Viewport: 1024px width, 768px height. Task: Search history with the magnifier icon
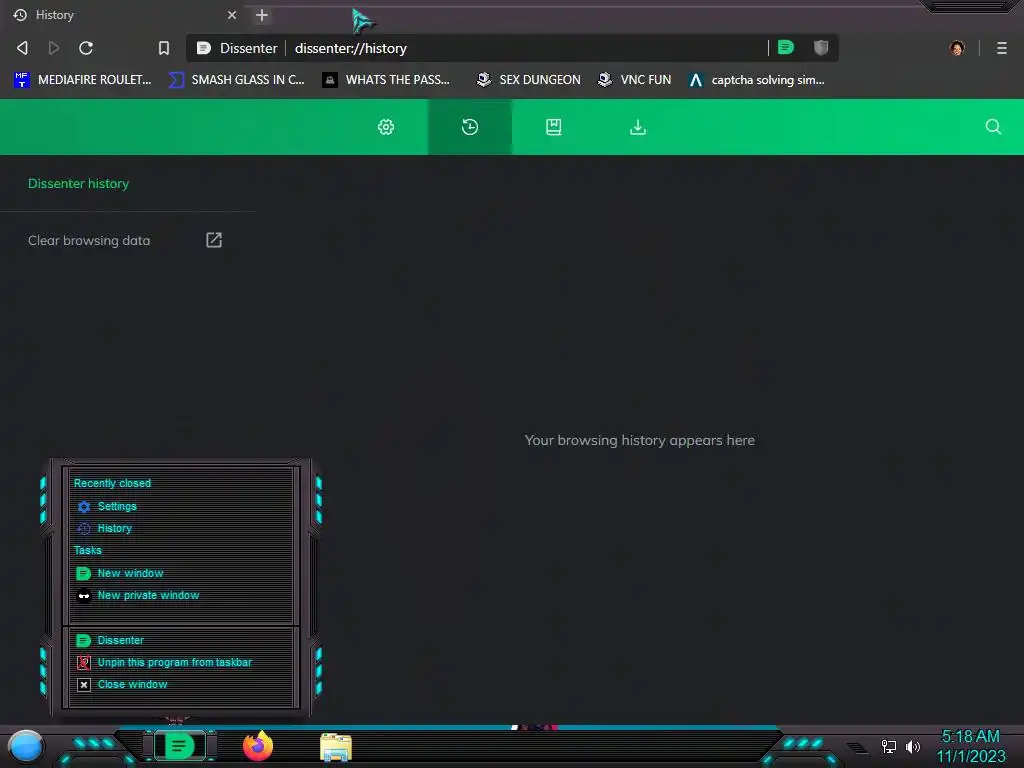(993, 127)
